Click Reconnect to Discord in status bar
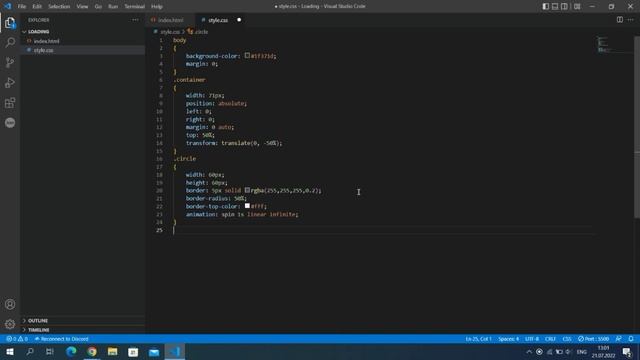640x360 pixels. click(x=62, y=339)
